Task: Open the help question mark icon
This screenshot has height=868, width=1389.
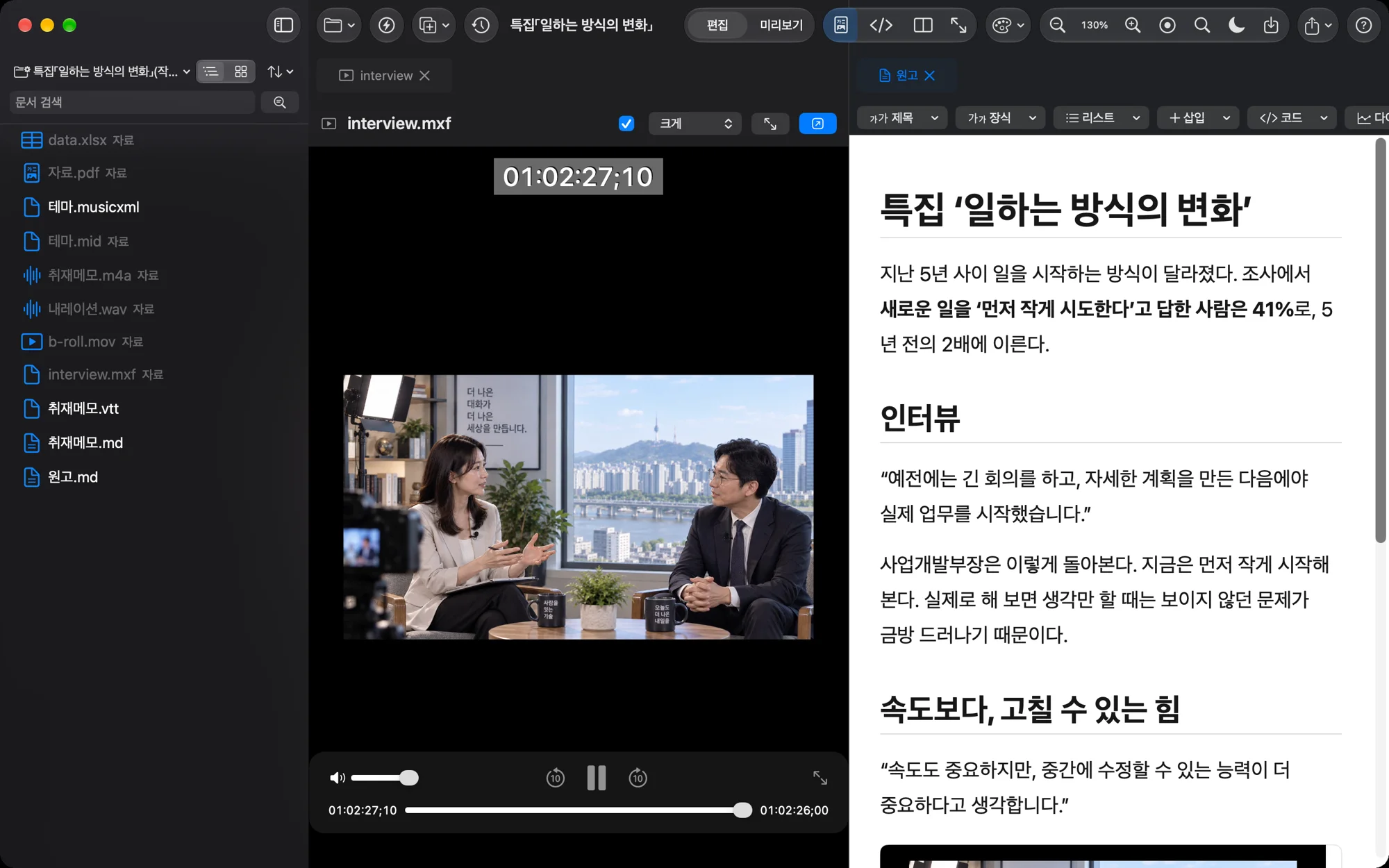Action: [x=1363, y=26]
